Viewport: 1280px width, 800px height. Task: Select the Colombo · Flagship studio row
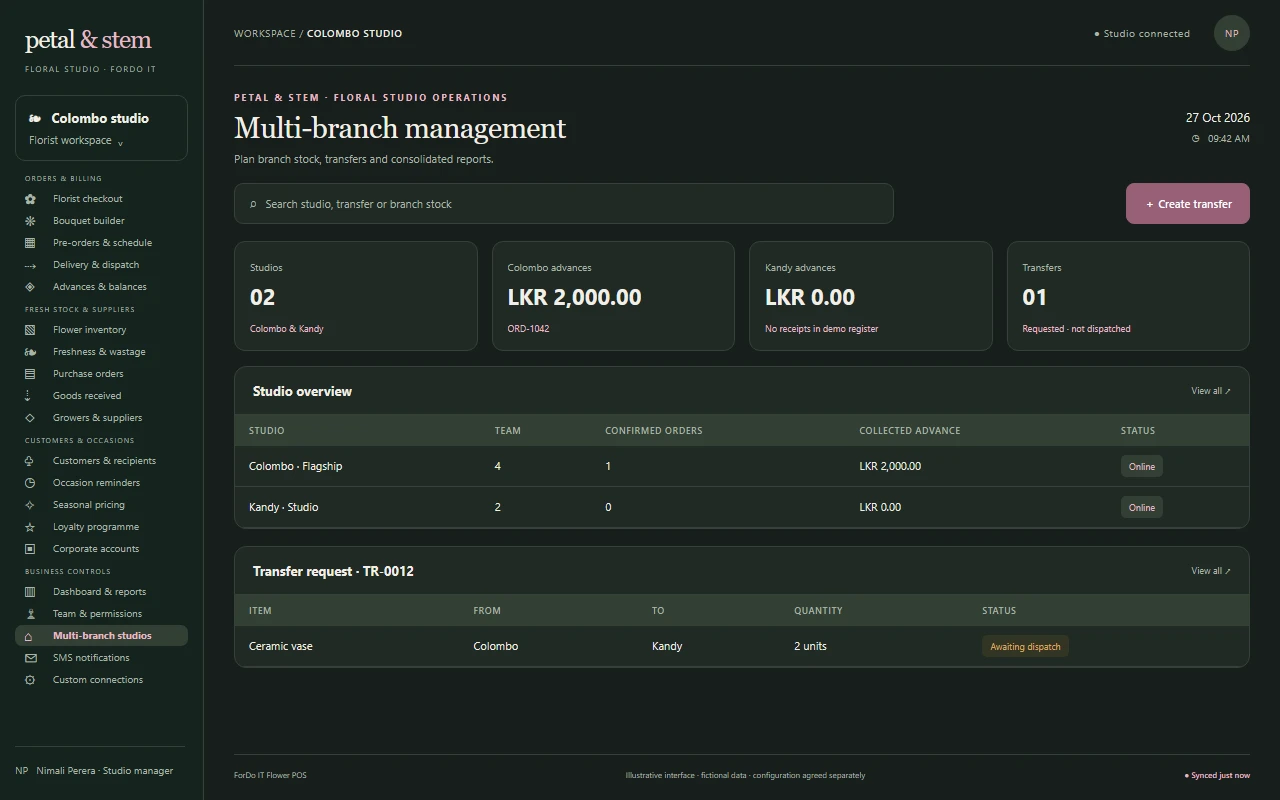[x=741, y=466]
